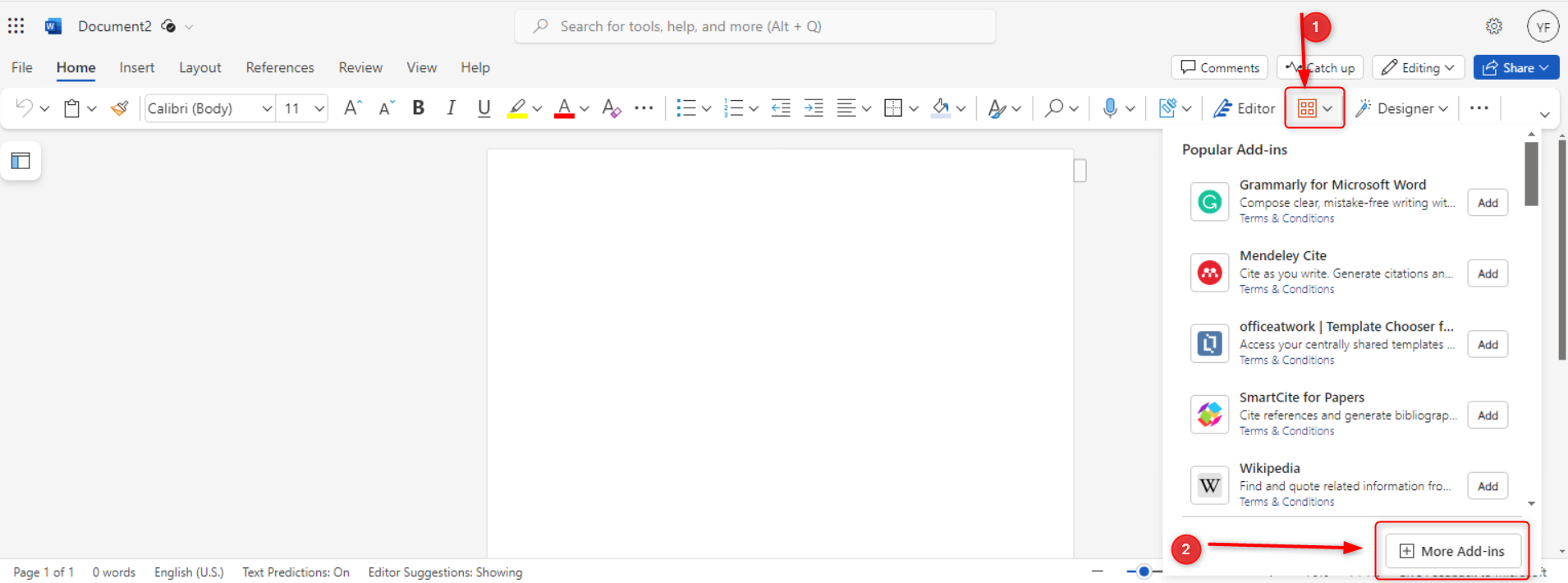Click the More Add-ins button
The image size is (1568, 583).
tap(1452, 551)
